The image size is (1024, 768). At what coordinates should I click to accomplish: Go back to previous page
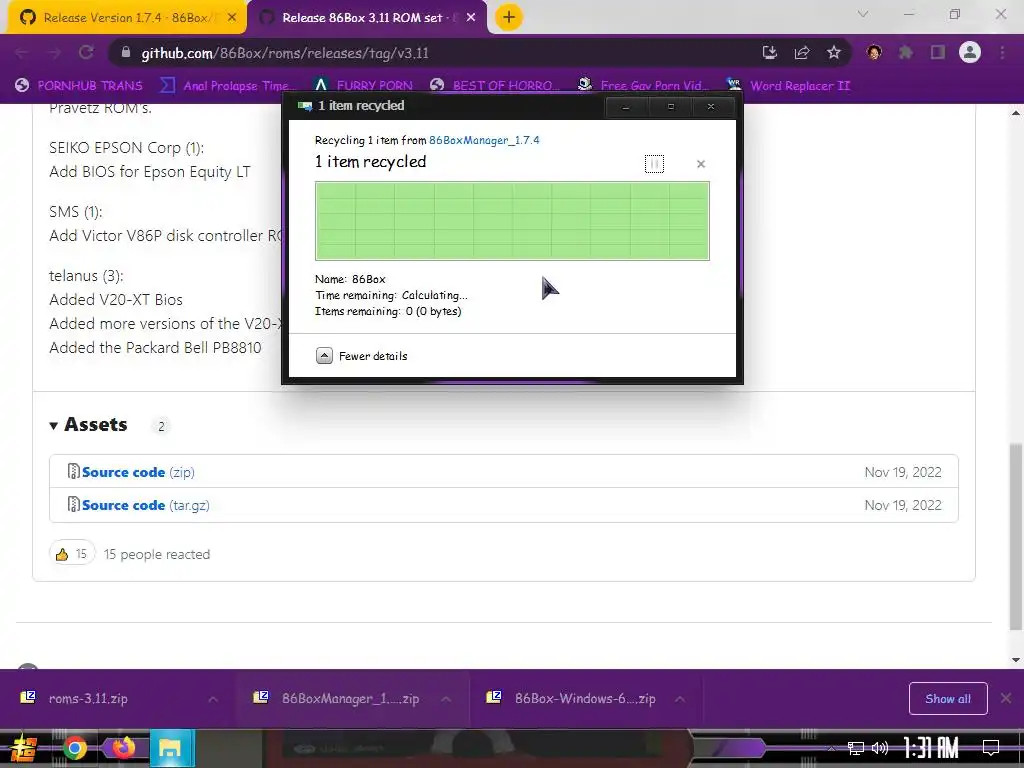point(22,53)
